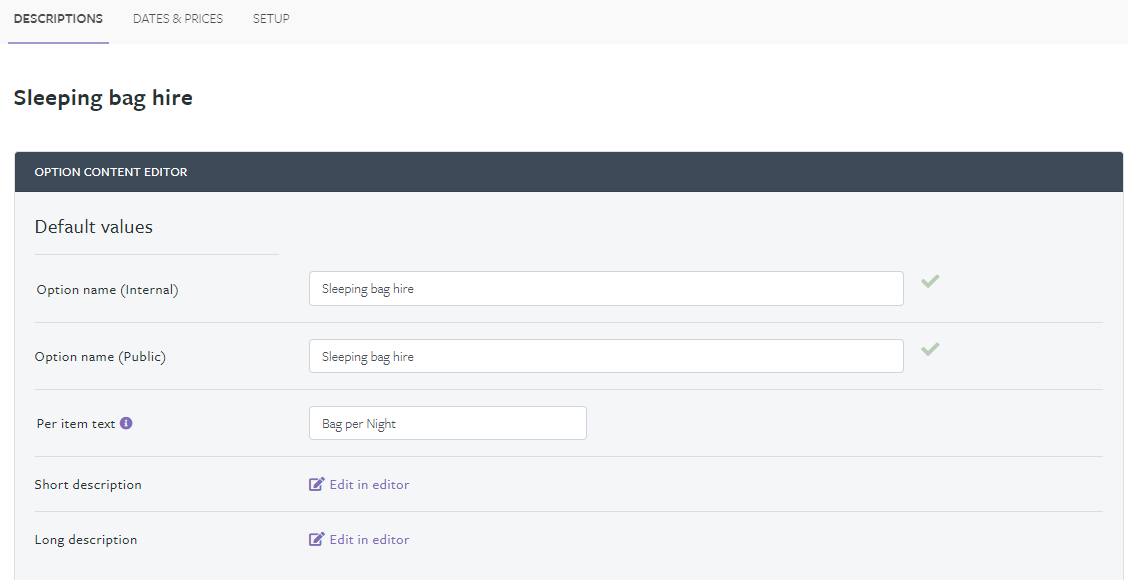Go to the Setup tab

click(271, 19)
